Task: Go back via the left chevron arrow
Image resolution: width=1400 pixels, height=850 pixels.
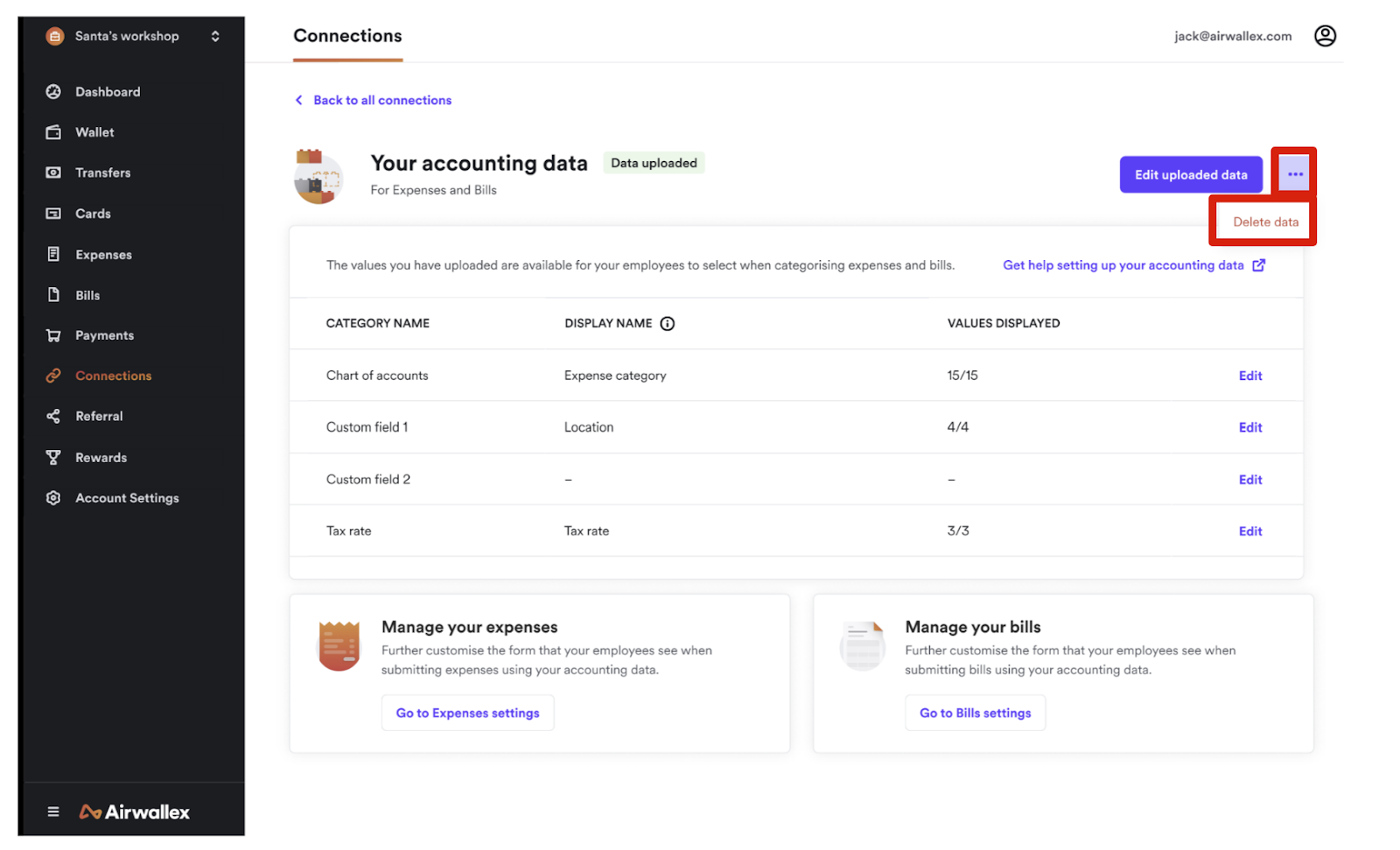Action: (299, 100)
